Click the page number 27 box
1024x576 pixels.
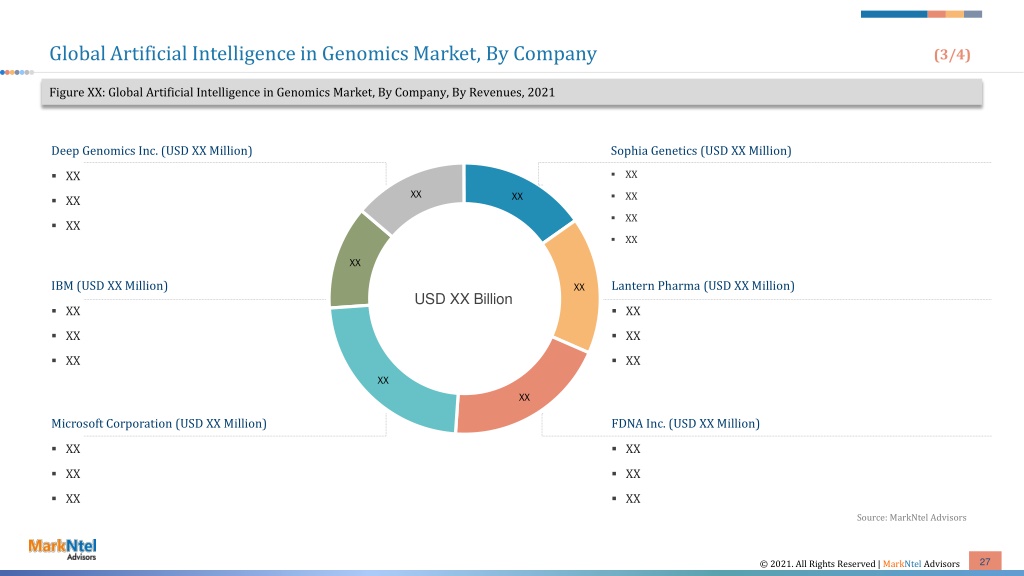(x=985, y=562)
